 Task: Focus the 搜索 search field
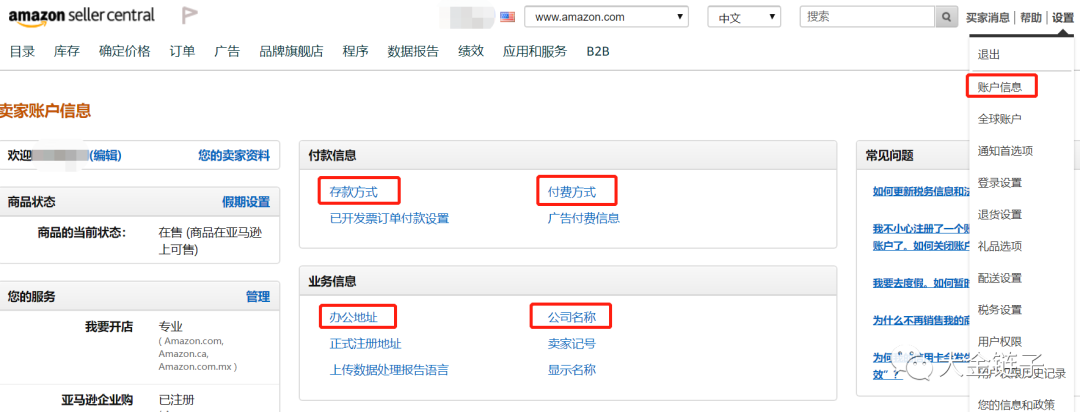[868, 17]
